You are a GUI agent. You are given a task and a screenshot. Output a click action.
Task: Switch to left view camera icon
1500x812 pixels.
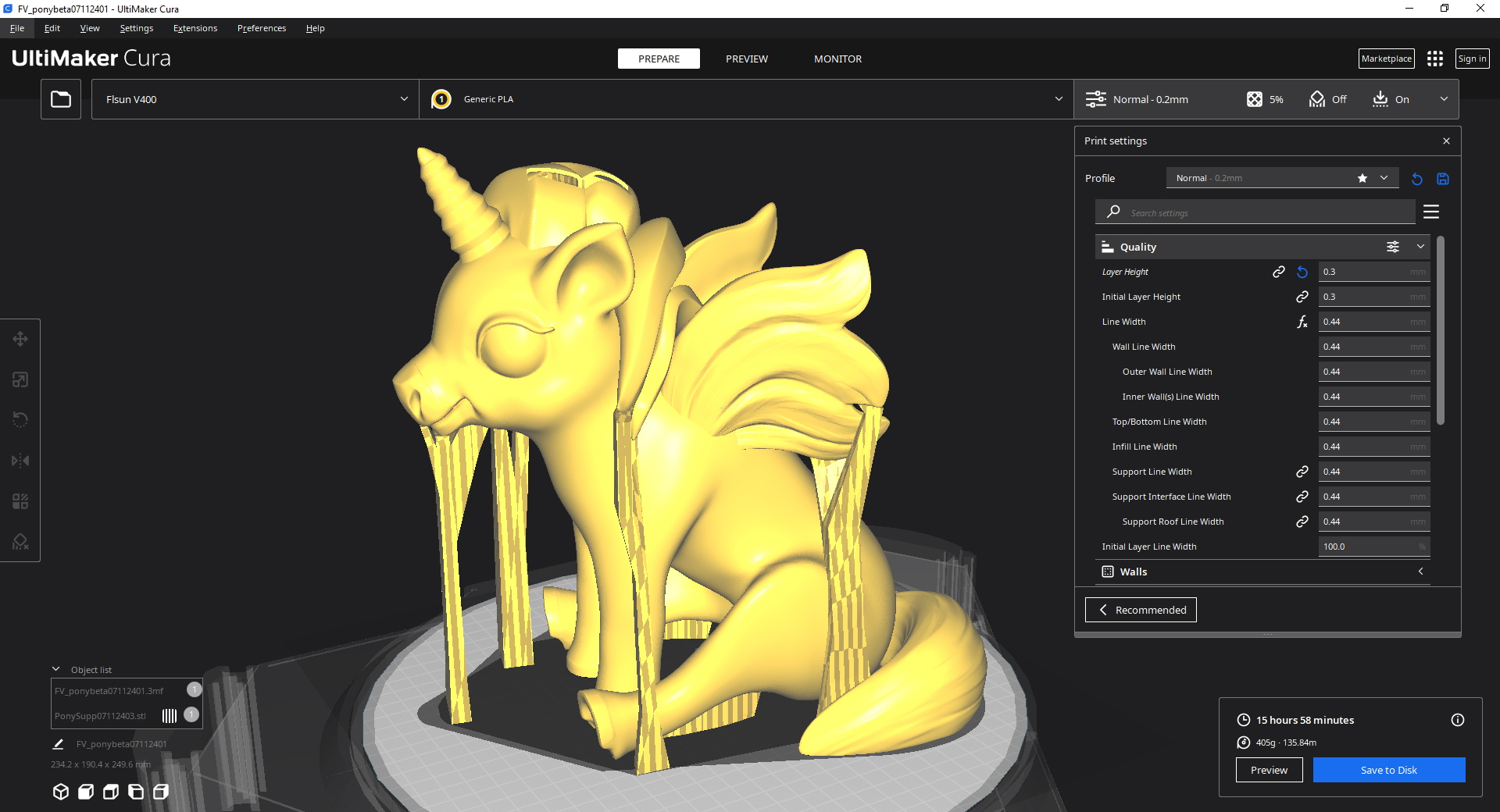[x=136, y=792]
